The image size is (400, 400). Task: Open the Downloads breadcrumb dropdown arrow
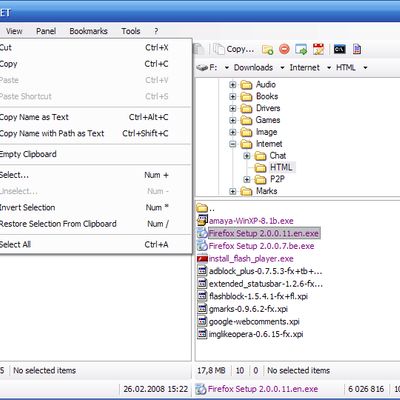[282, 68]
